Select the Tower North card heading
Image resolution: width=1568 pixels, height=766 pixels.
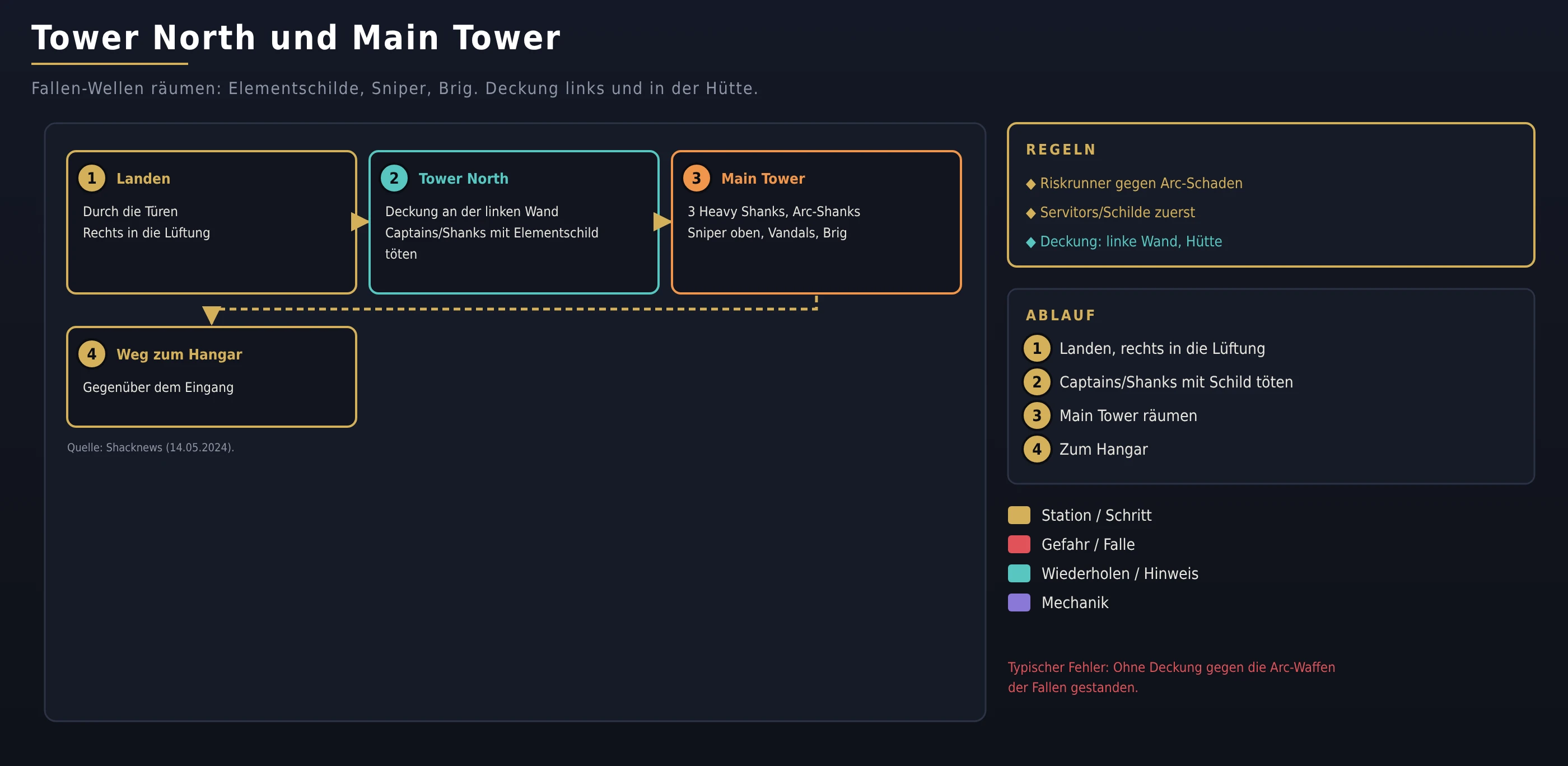coord(463,178)
